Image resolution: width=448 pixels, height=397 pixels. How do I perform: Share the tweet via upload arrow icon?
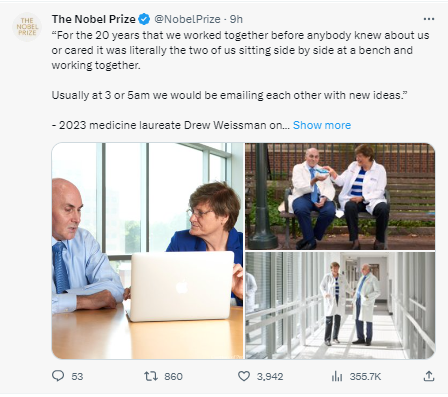(x=429, y=376)
